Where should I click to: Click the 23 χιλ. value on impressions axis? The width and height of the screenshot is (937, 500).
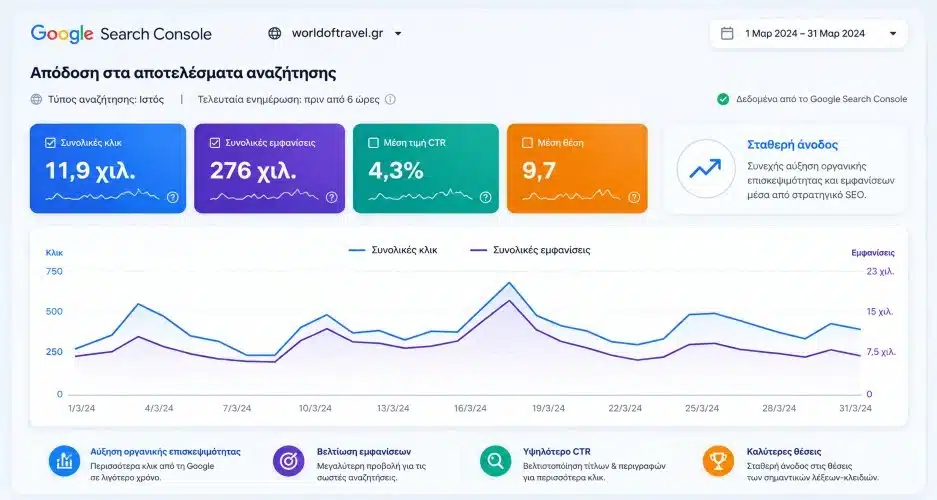(x=880, y=271)
